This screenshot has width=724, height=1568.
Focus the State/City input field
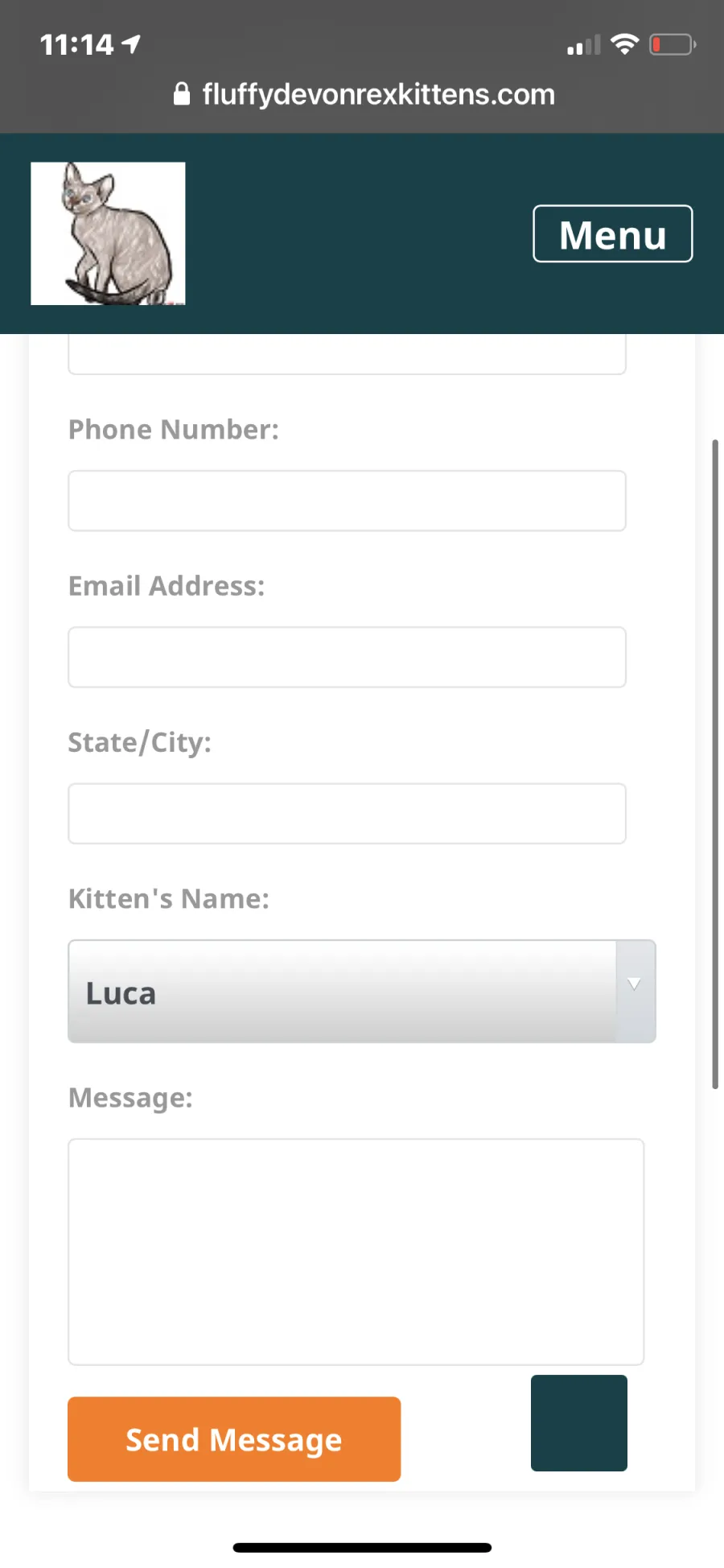(347, 813)
